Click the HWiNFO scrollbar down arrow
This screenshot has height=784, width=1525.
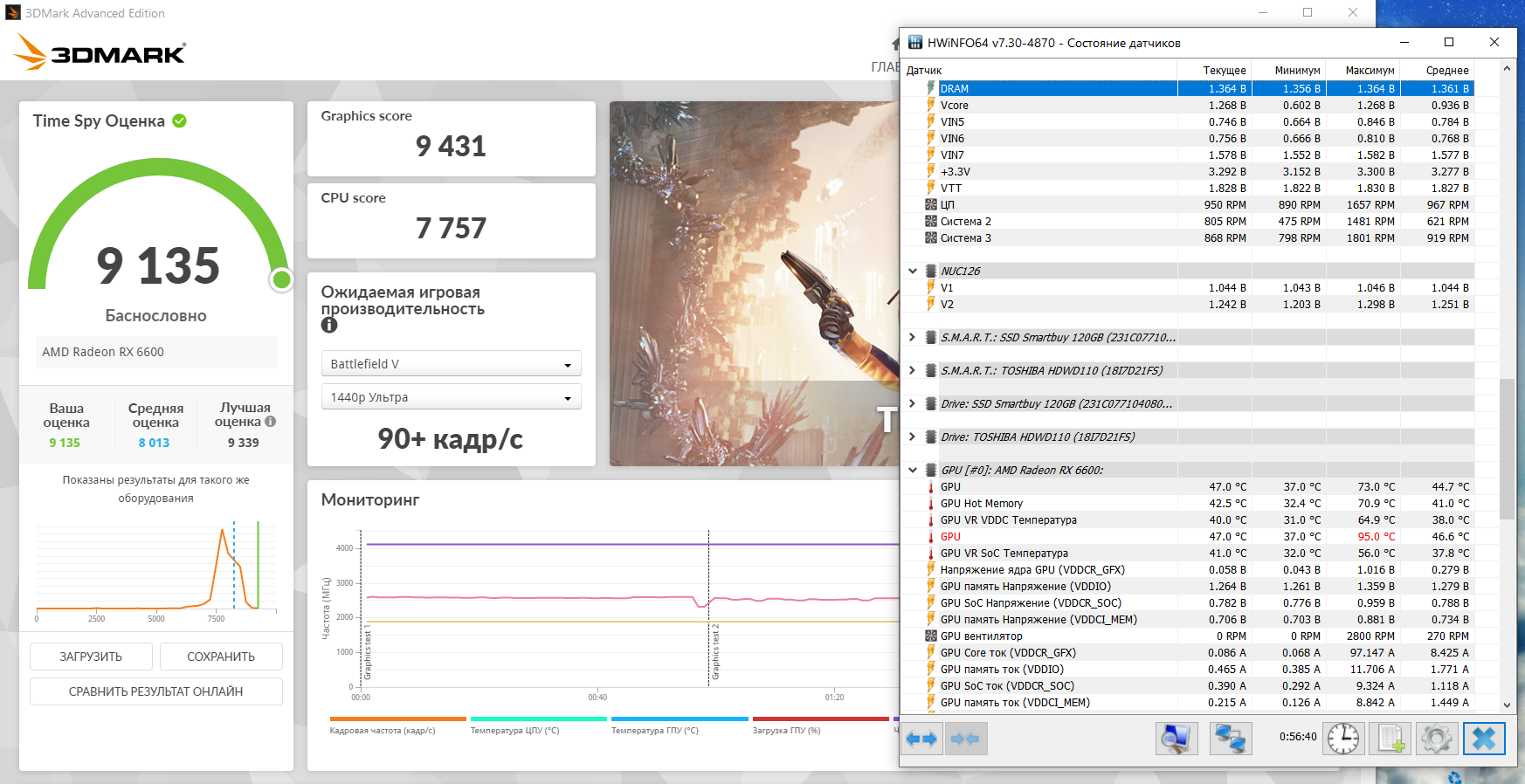pyautogui.click(x=1507, y=705)
